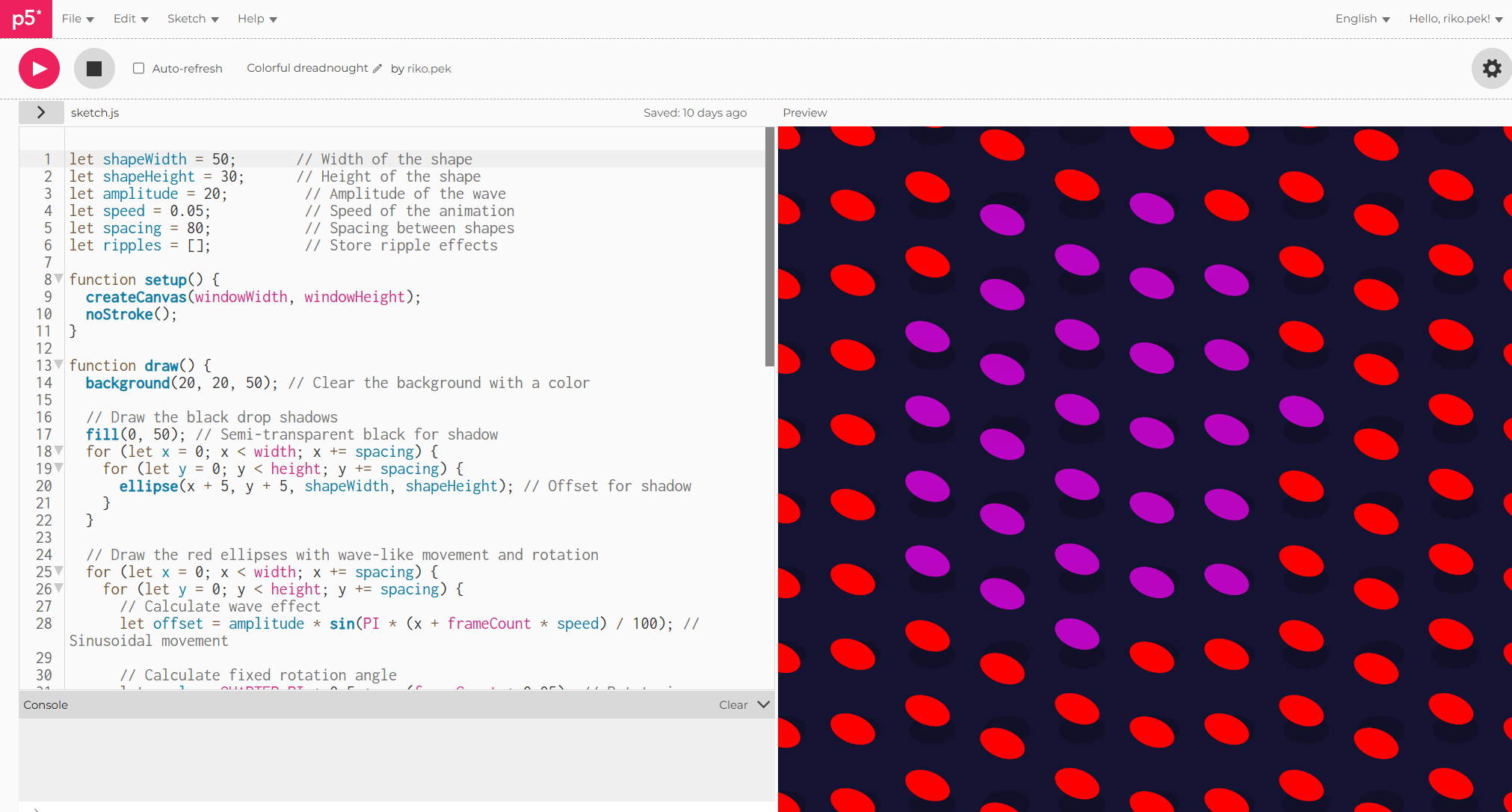Click the p5* logo home icon

(x=26, y=19)
